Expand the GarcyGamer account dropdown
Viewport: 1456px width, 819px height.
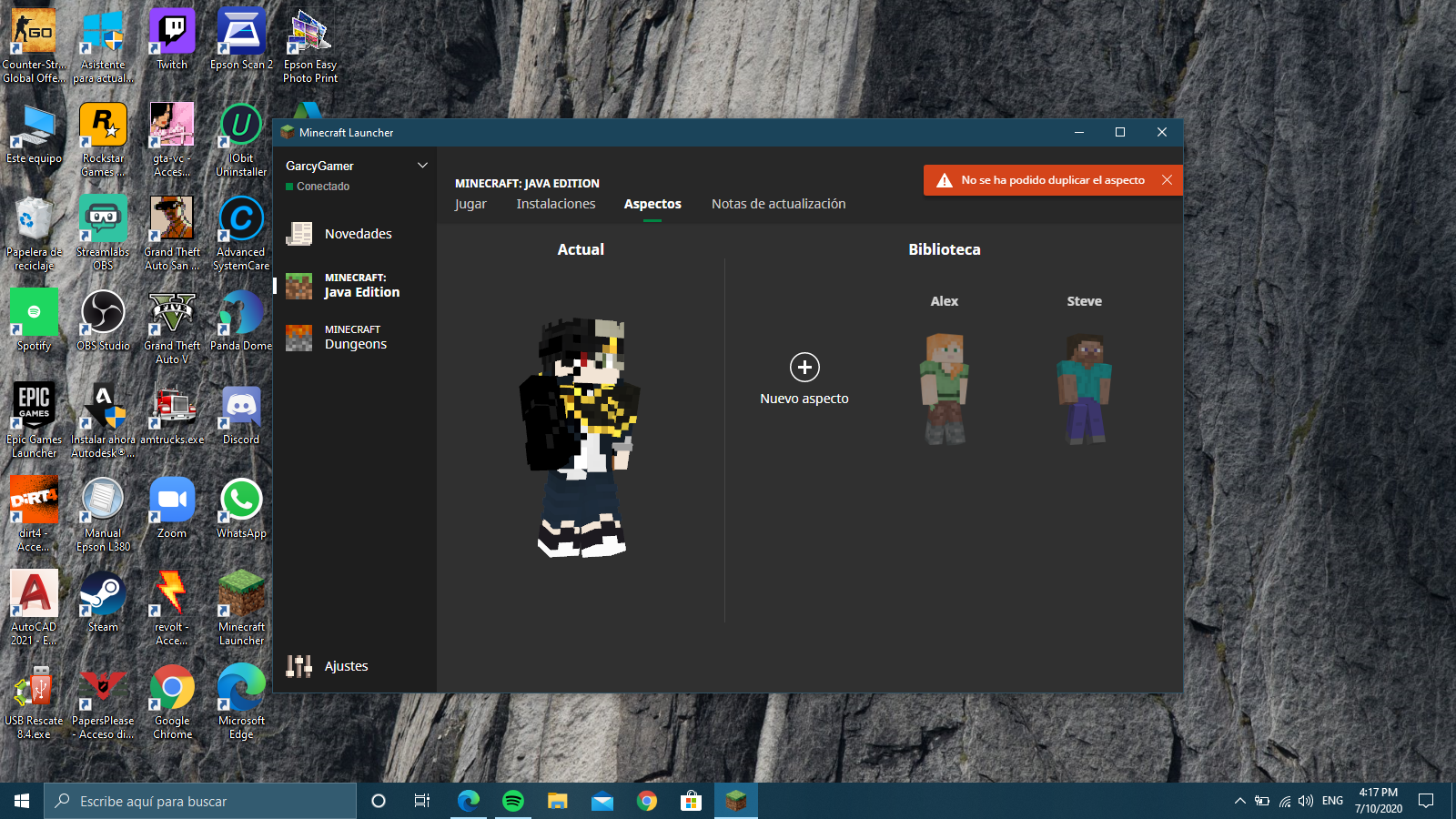point(422,166)
